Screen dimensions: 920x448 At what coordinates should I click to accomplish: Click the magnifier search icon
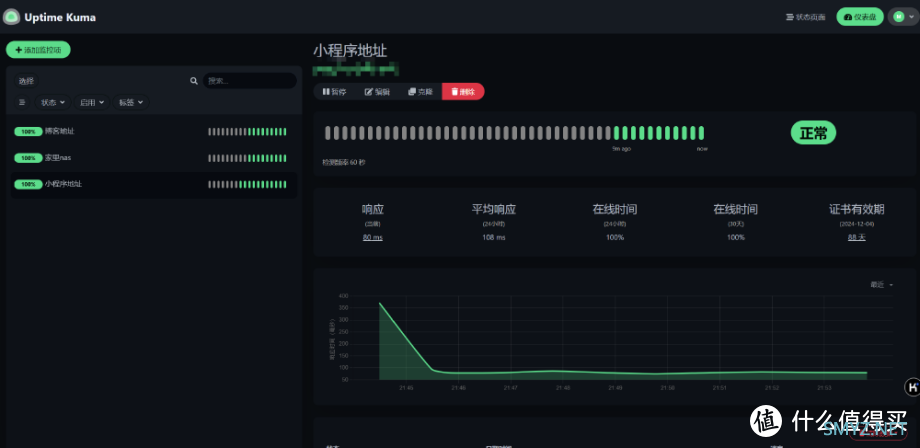tap(194, 81)
